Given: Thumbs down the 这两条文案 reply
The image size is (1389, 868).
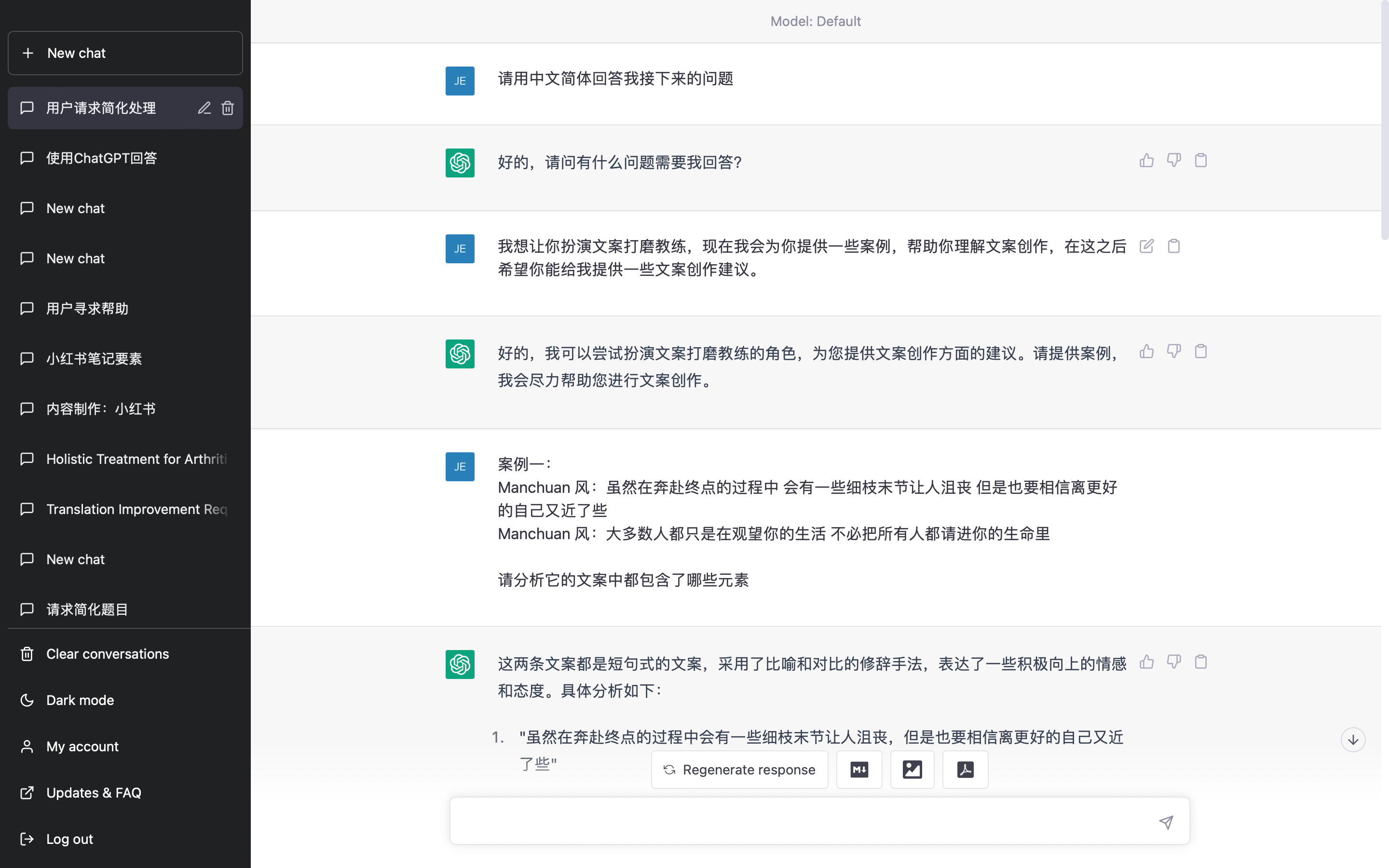Looking at the screenshot, I should tap(1174, 662).
